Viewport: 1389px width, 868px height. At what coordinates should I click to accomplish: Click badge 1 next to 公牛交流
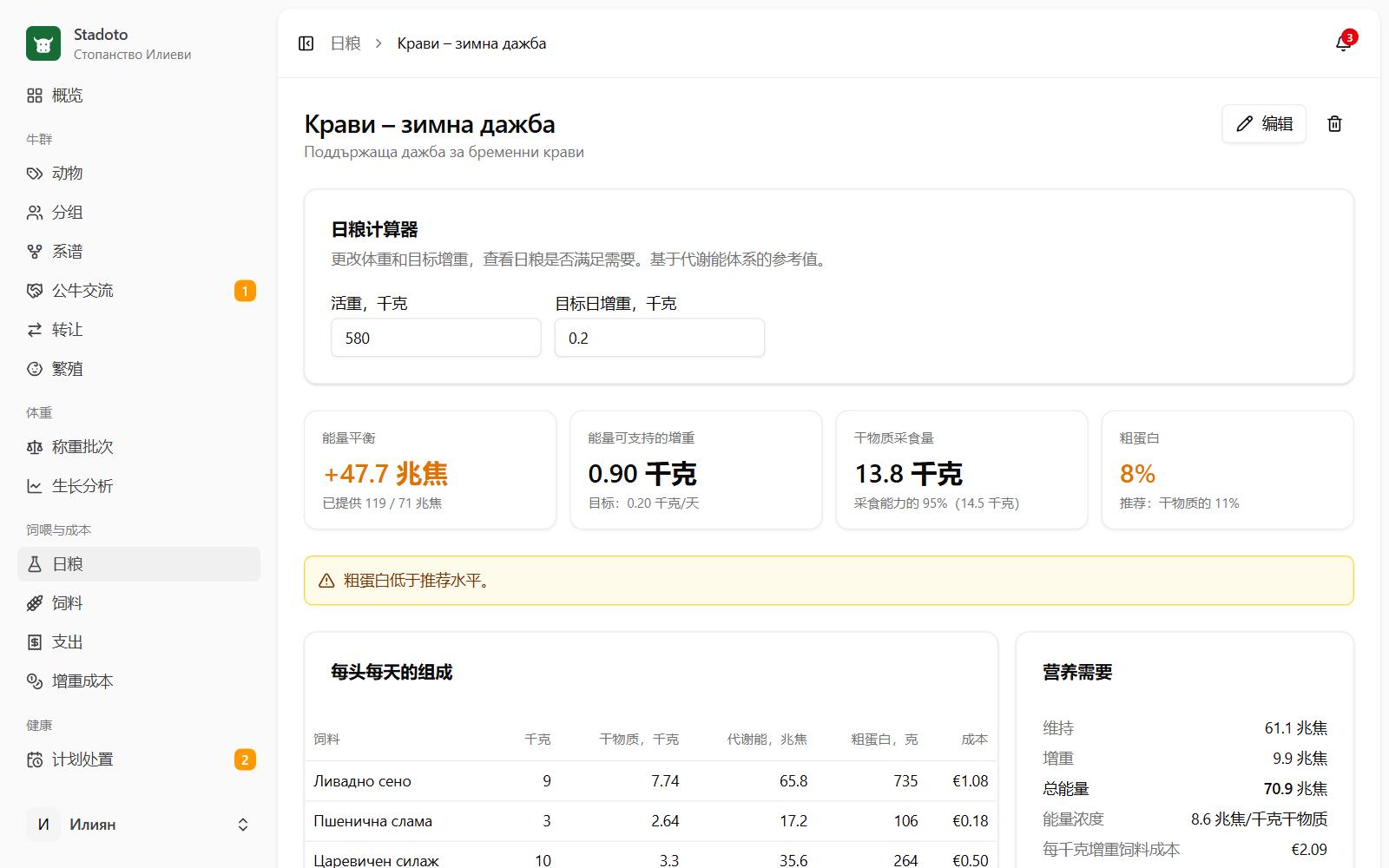point(245,291)
